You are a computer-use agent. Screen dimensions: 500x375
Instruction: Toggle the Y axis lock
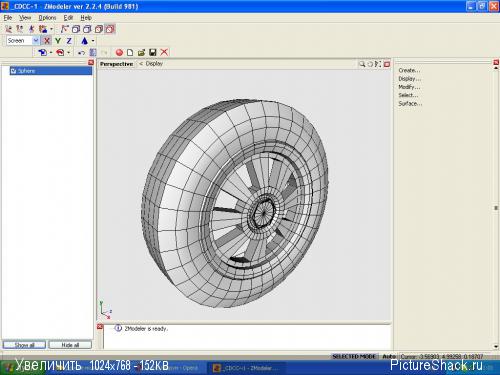tap(58, 41)
